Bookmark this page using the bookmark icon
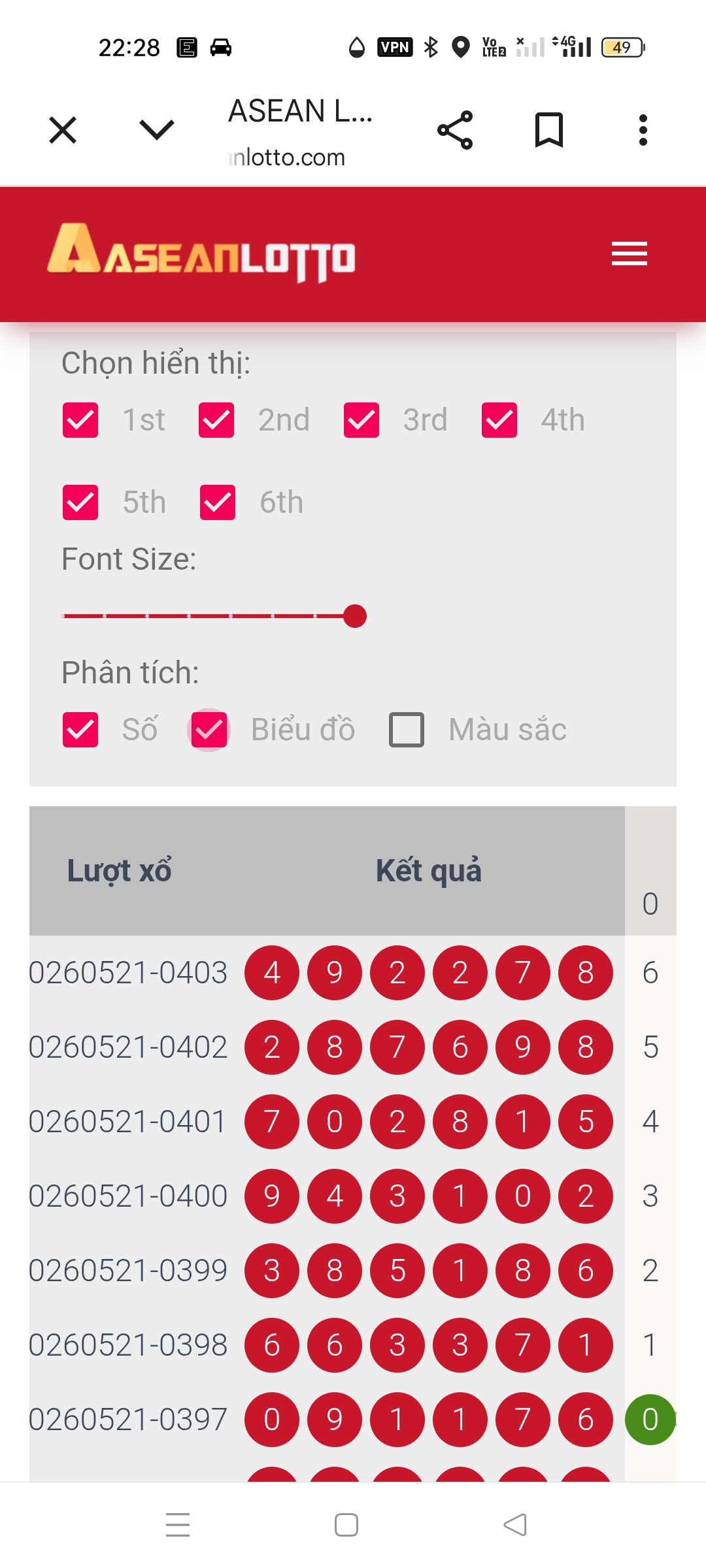 click(x=549, y=130)
